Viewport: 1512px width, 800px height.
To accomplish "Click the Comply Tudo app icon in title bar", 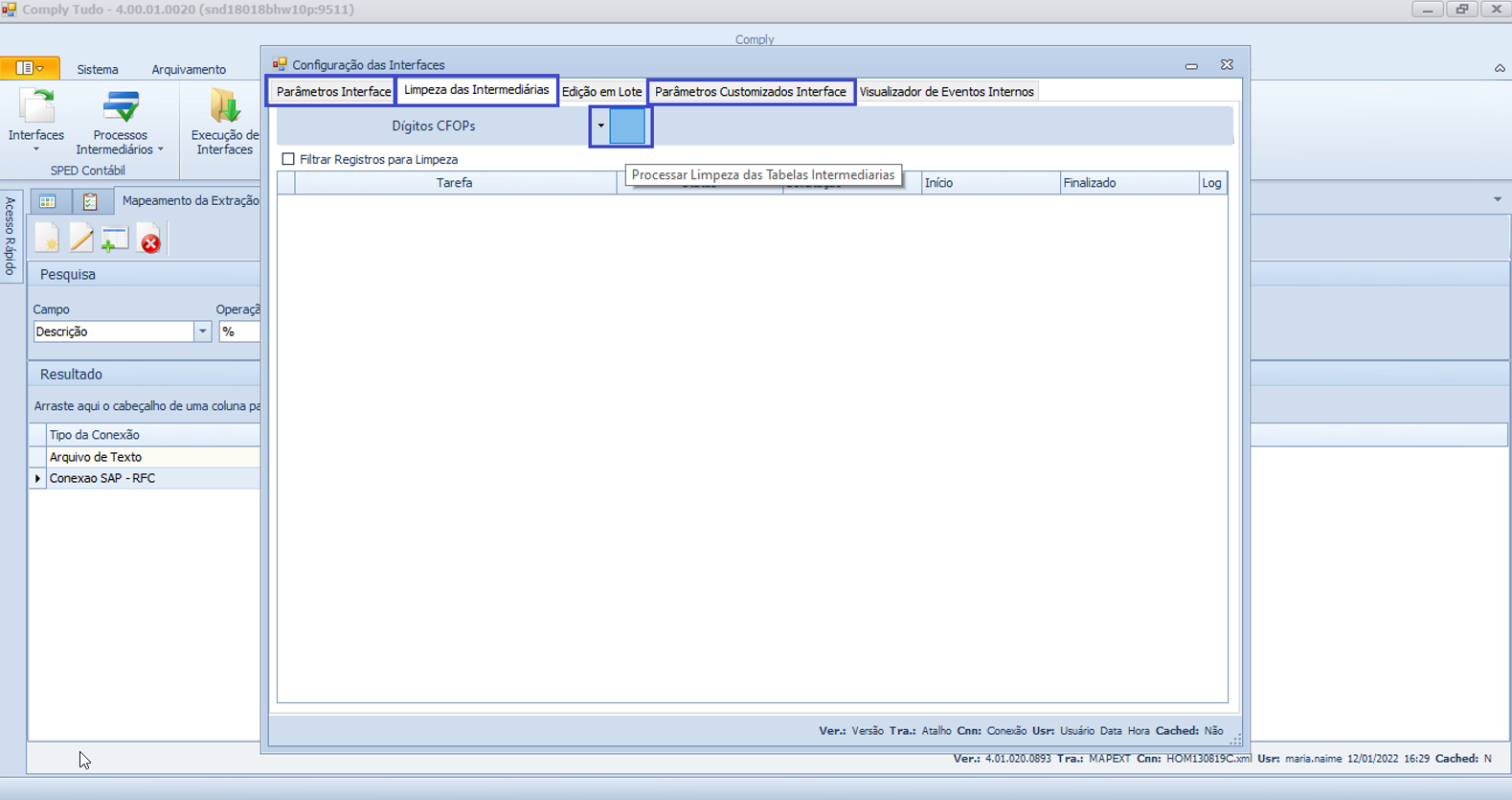I will [x=9, y=10].
